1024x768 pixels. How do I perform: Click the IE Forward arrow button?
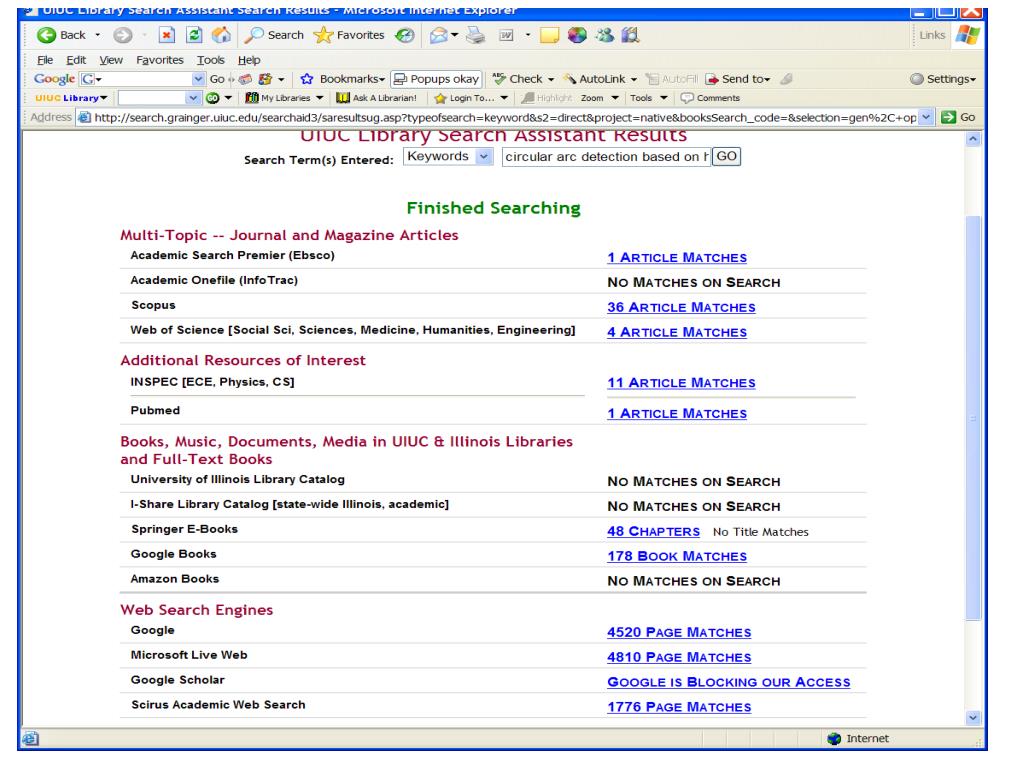[122, 35]
